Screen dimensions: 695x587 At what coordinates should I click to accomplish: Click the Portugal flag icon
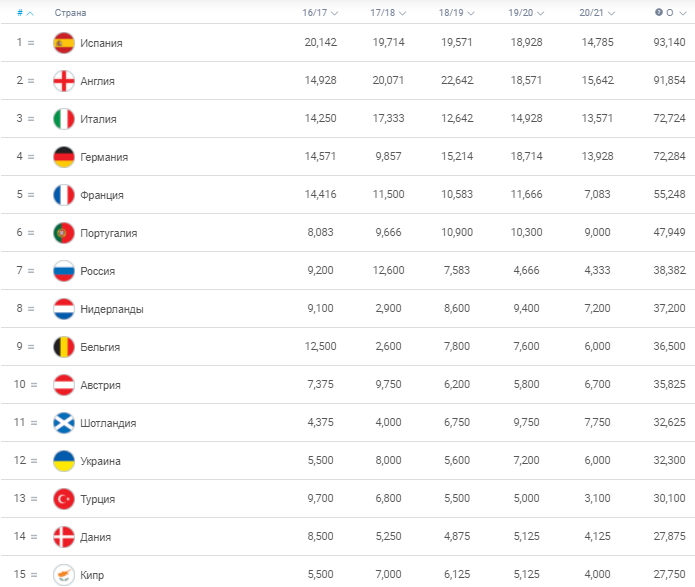[x=64, y=233]
